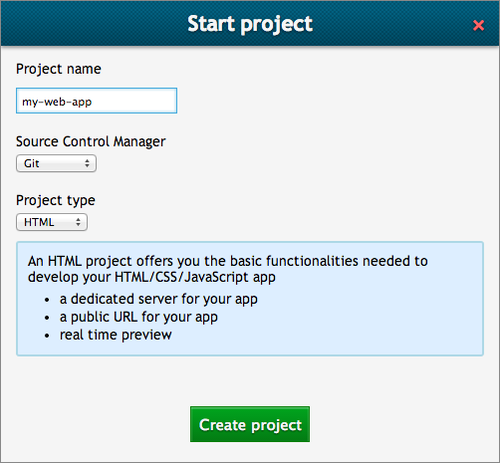Click the Create project button

pos(250,424)
